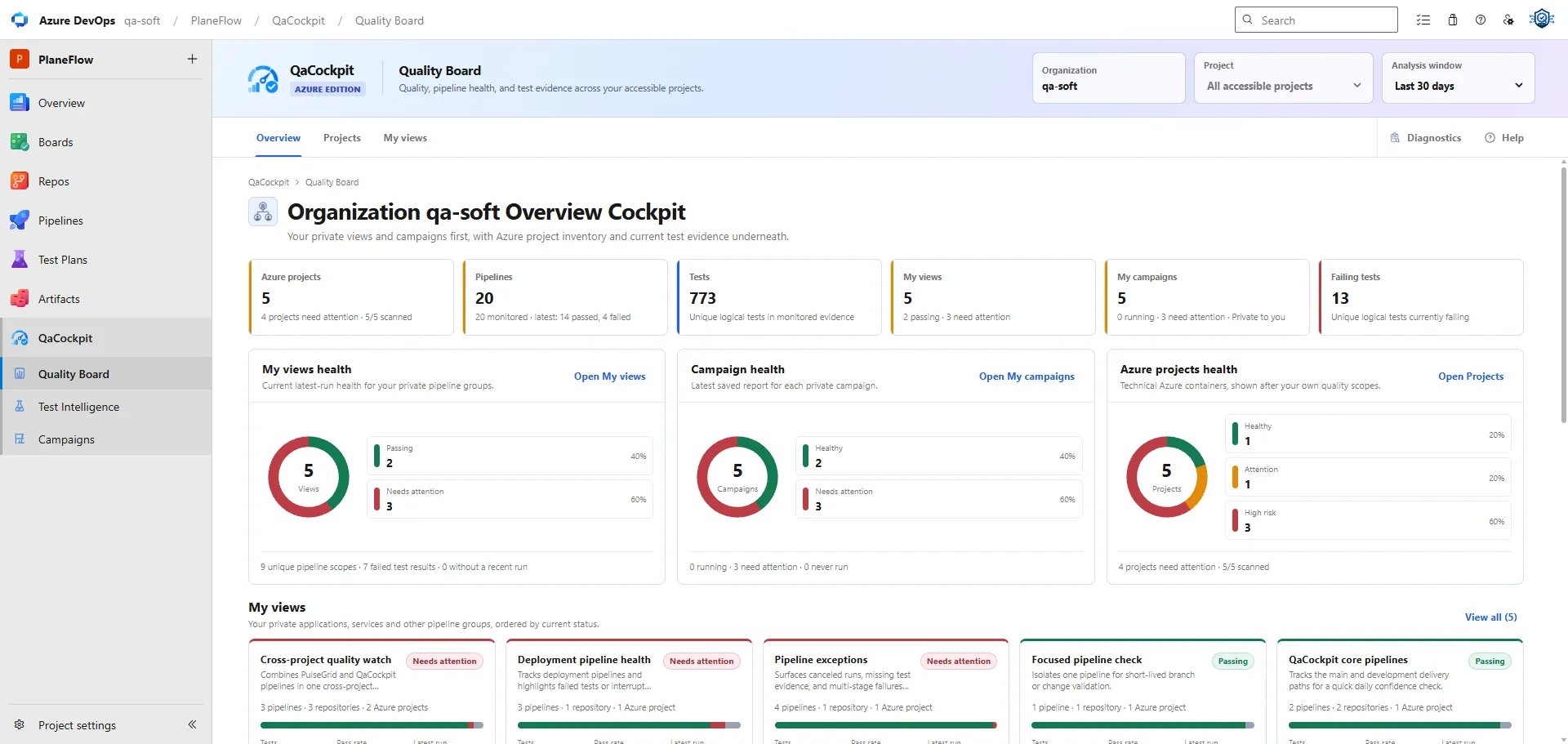1568x744 pixels.
Task: Open the marketplace shopping bag icon
Action: click(1453, 20)
